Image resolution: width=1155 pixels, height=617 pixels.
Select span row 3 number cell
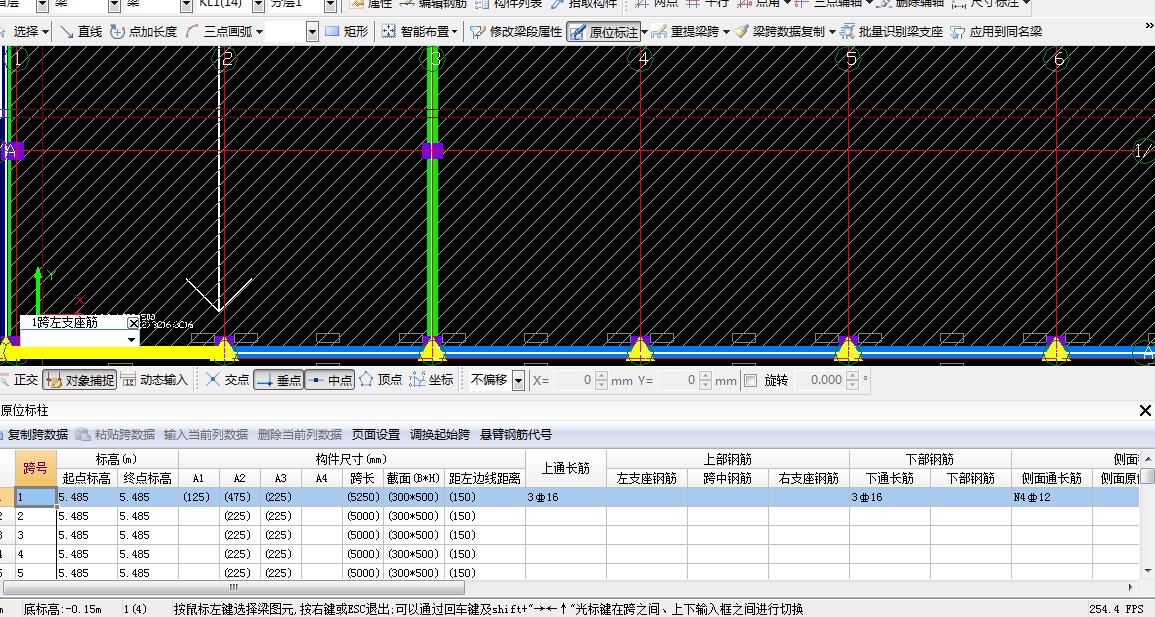[x=36, y=535]
